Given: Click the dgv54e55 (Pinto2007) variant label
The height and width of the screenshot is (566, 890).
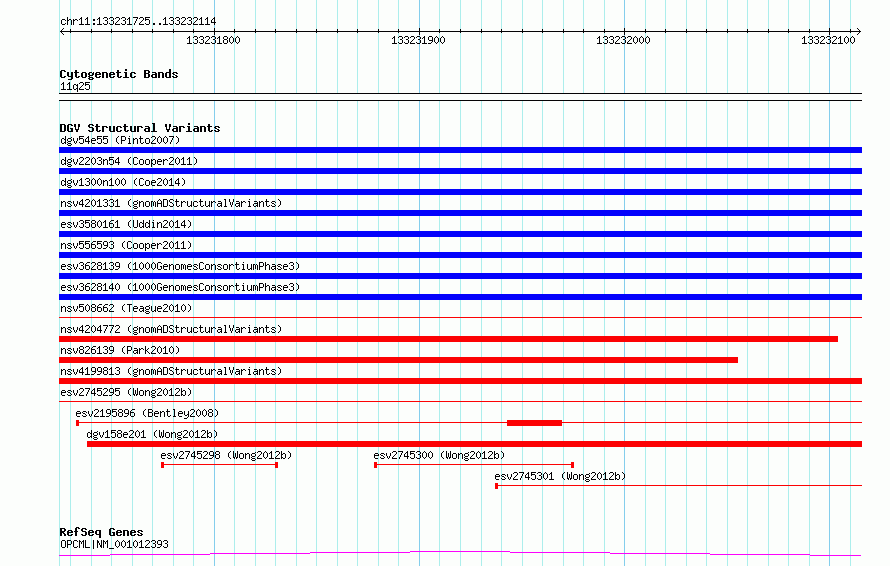Looking at the screenshot, I should point(120,140).
